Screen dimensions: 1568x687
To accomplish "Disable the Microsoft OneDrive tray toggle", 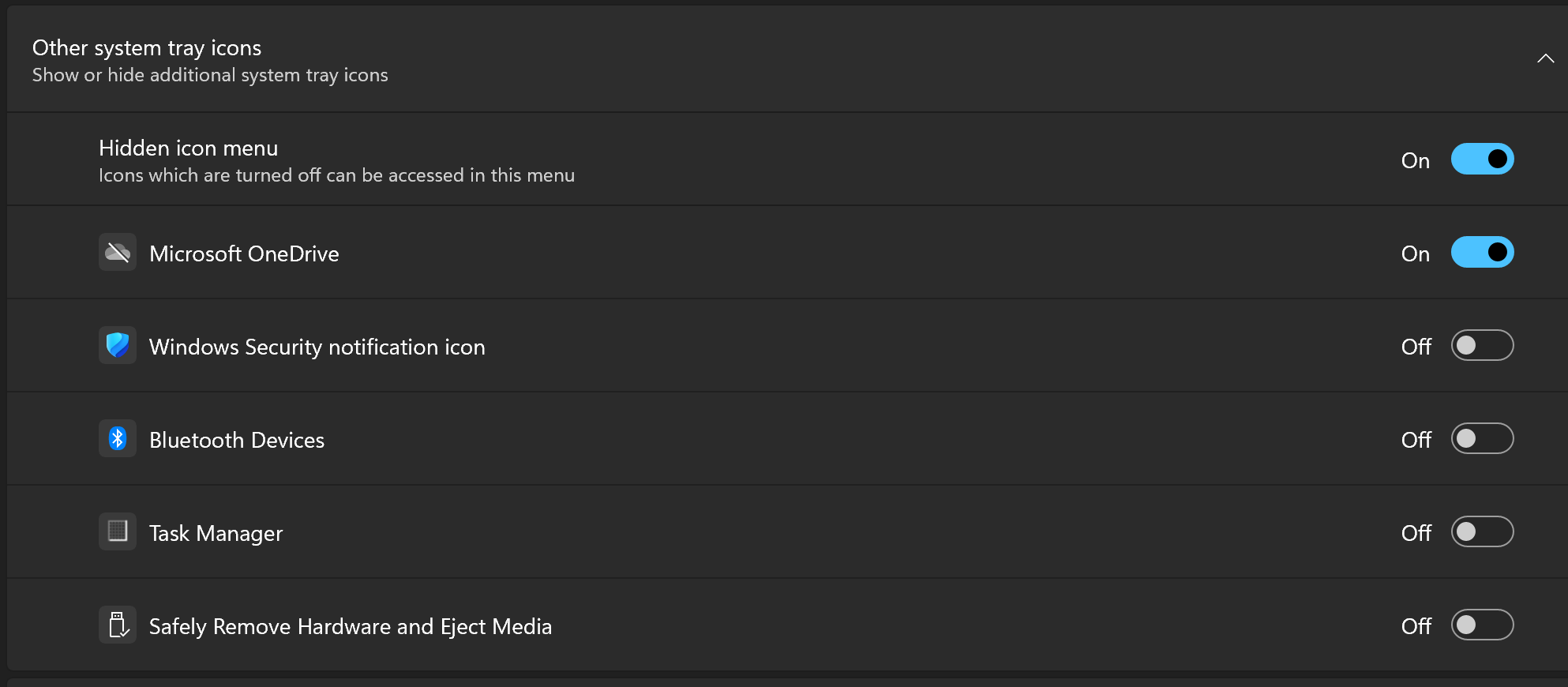I will pos(1482,253).
